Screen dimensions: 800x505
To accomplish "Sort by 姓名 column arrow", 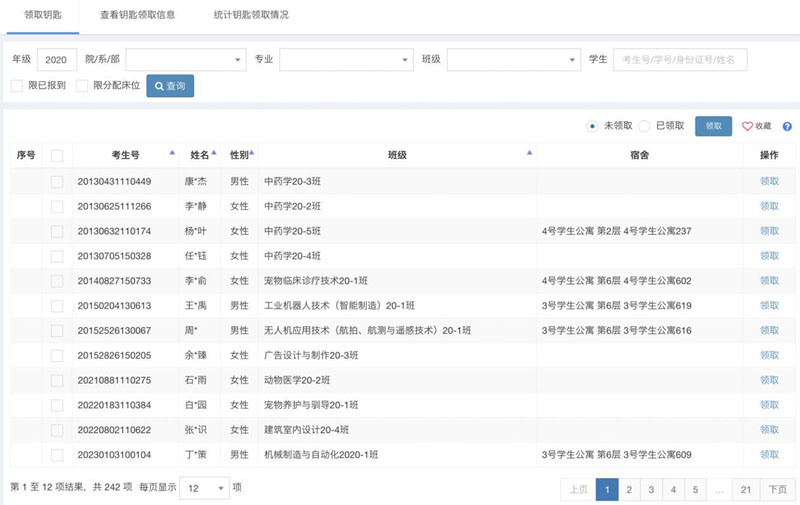I will 214,153.
